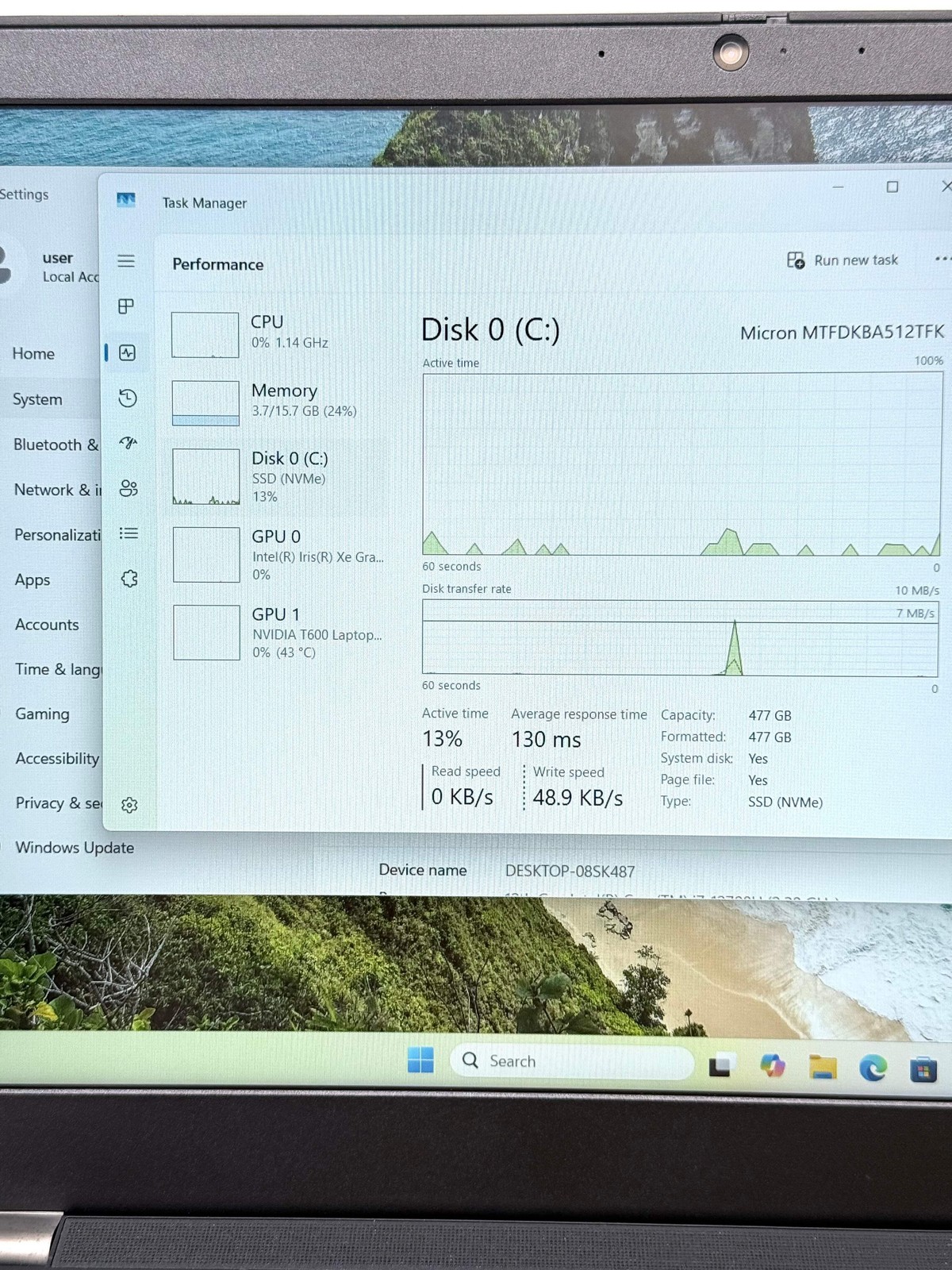
Task: Select Disk 0 (C:) performance entry
Action: 278,477
